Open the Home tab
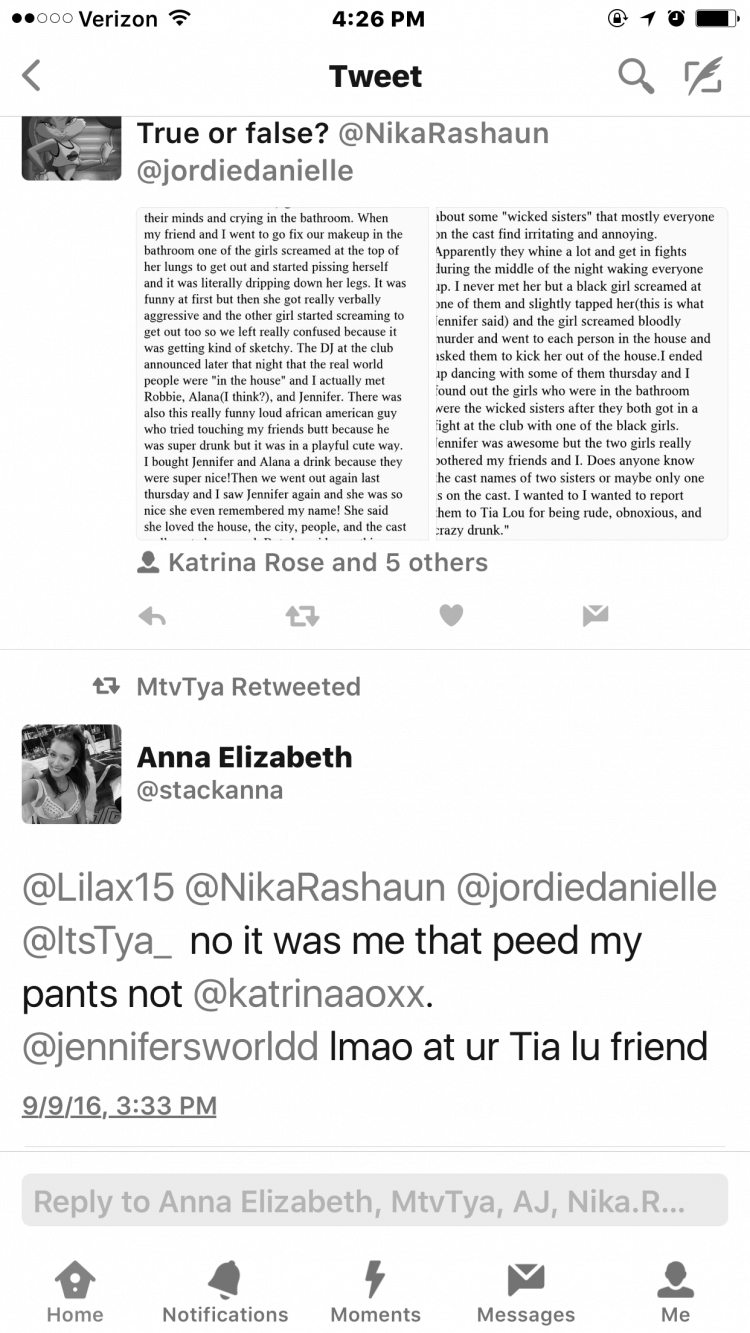The image size is (750, 1333). tap(75, 1291)
